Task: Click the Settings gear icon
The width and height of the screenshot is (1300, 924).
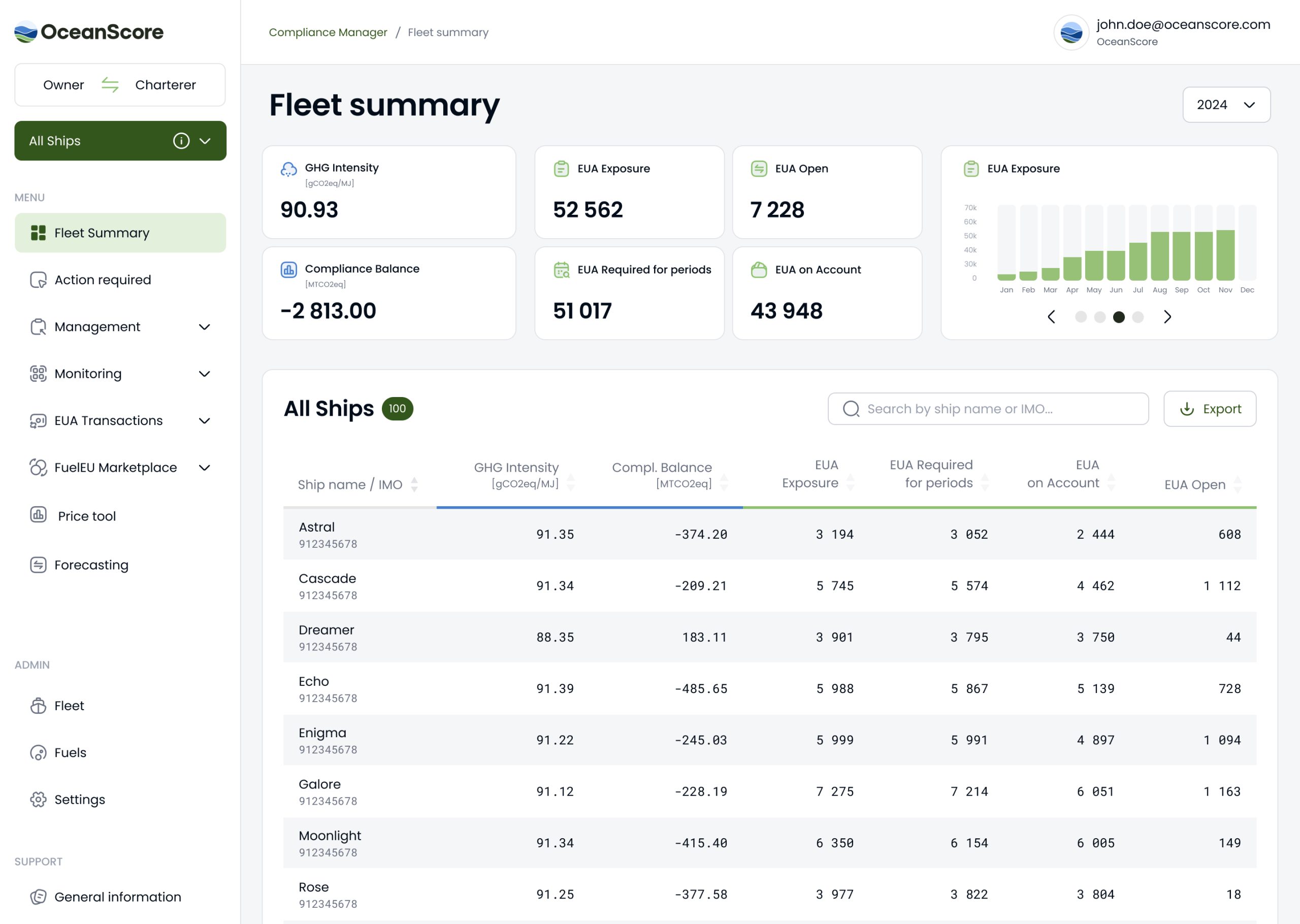Action: [x=38, y=799]
